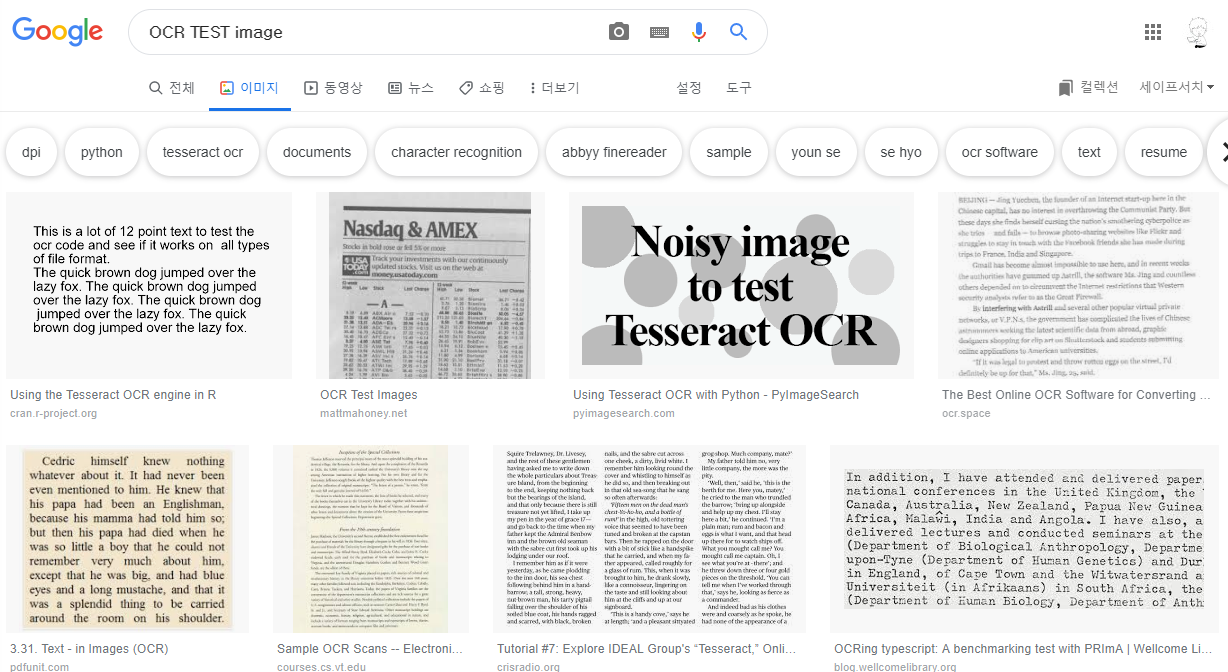Visit crisradio.org source
1228x672 pixels.
click(x=530, y=666)
